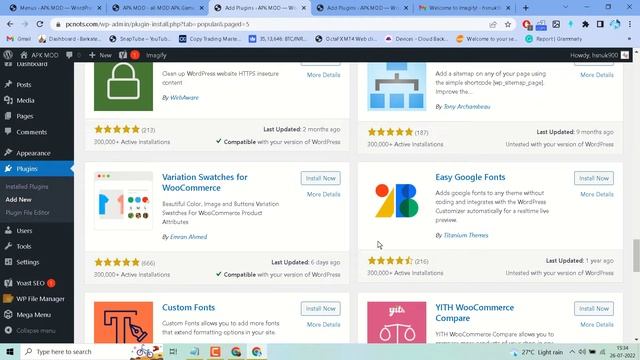Image resolution: width=640 pixels, height=360 pixels.
Task: Open More Details for HTTPS insecure content plugin
Action: (323, 75)
